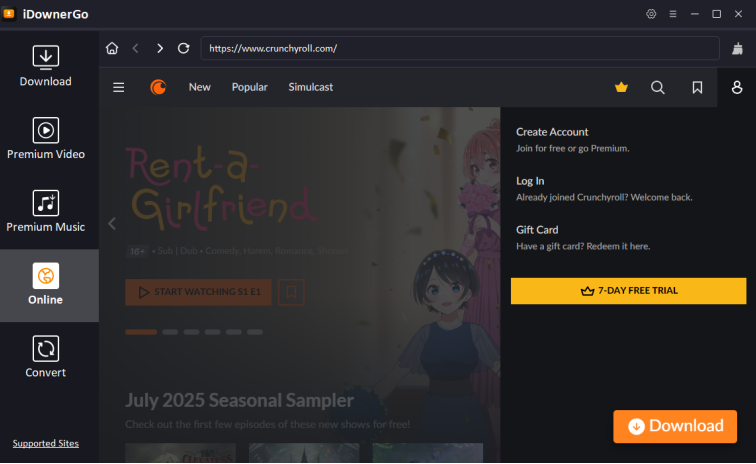Open the Popular tab
Screen dimensions: 756x464
[249, 87]
